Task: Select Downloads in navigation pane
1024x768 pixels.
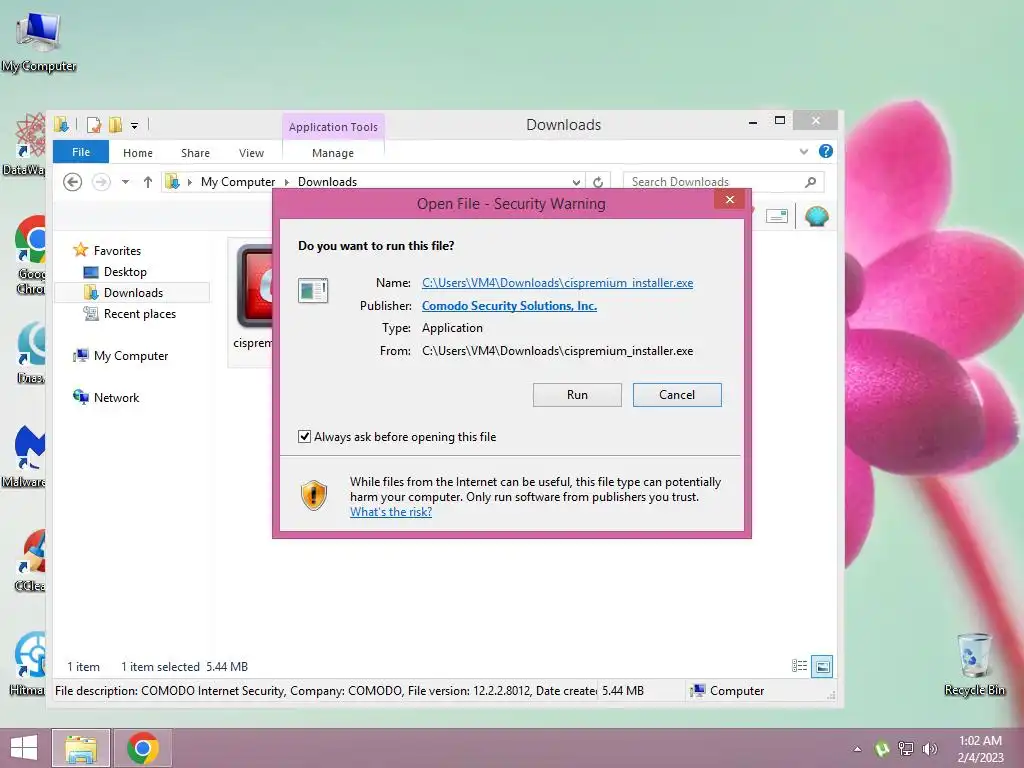Action: coord(133,293)
